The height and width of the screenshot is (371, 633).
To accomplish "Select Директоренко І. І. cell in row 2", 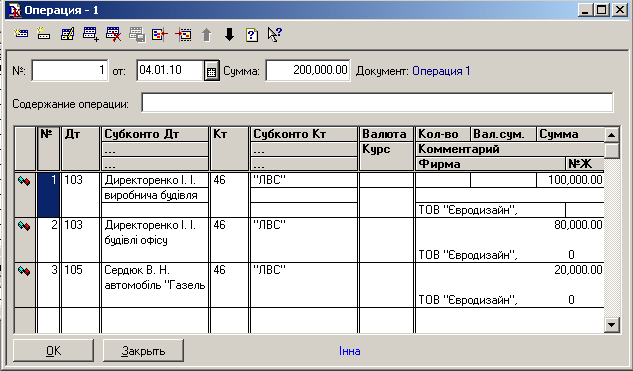I will click(155, 225).
